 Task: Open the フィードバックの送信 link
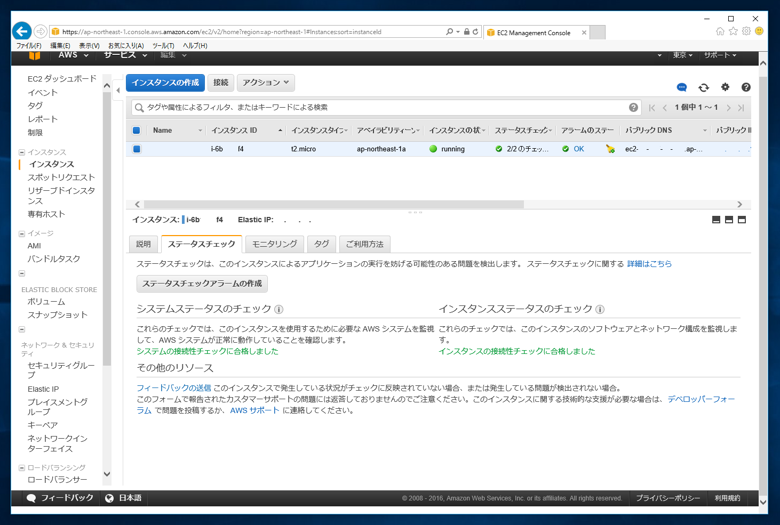click(174, 388)
